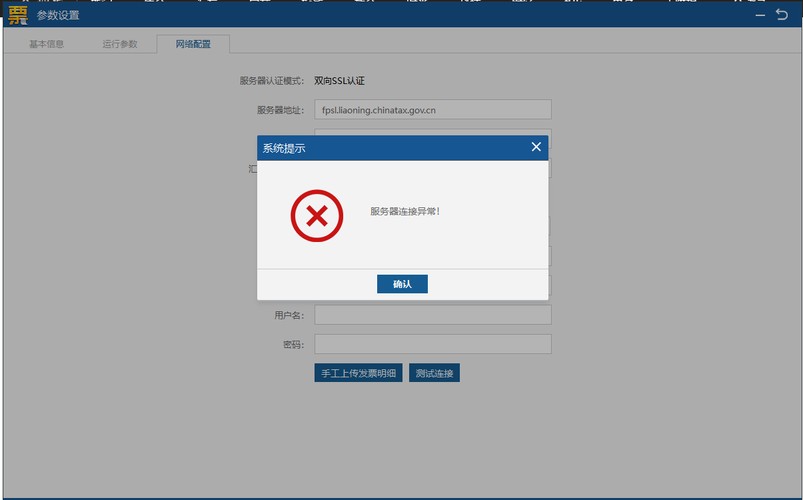Click the 密码 input field
Image resolution: width=803 pixels, height=500 pixels.
click(x=433, y=344)
